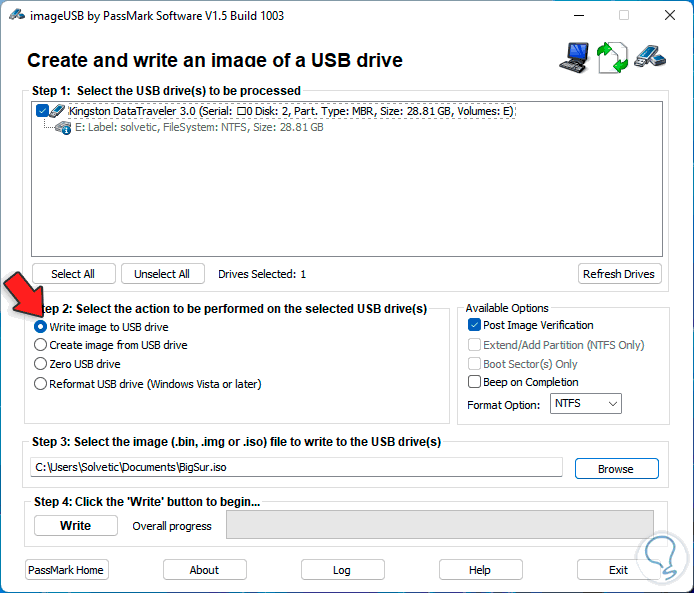Open the Log
Image resolution: width=694 pixels, height=593 pixels.
pyautogui.click(x=343, y=570)
